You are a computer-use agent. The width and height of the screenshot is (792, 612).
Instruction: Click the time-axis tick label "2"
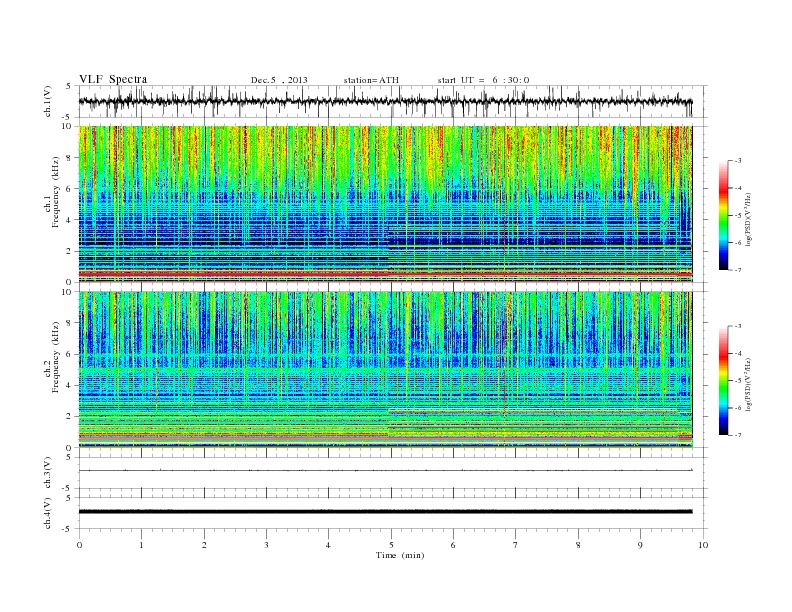204,545
